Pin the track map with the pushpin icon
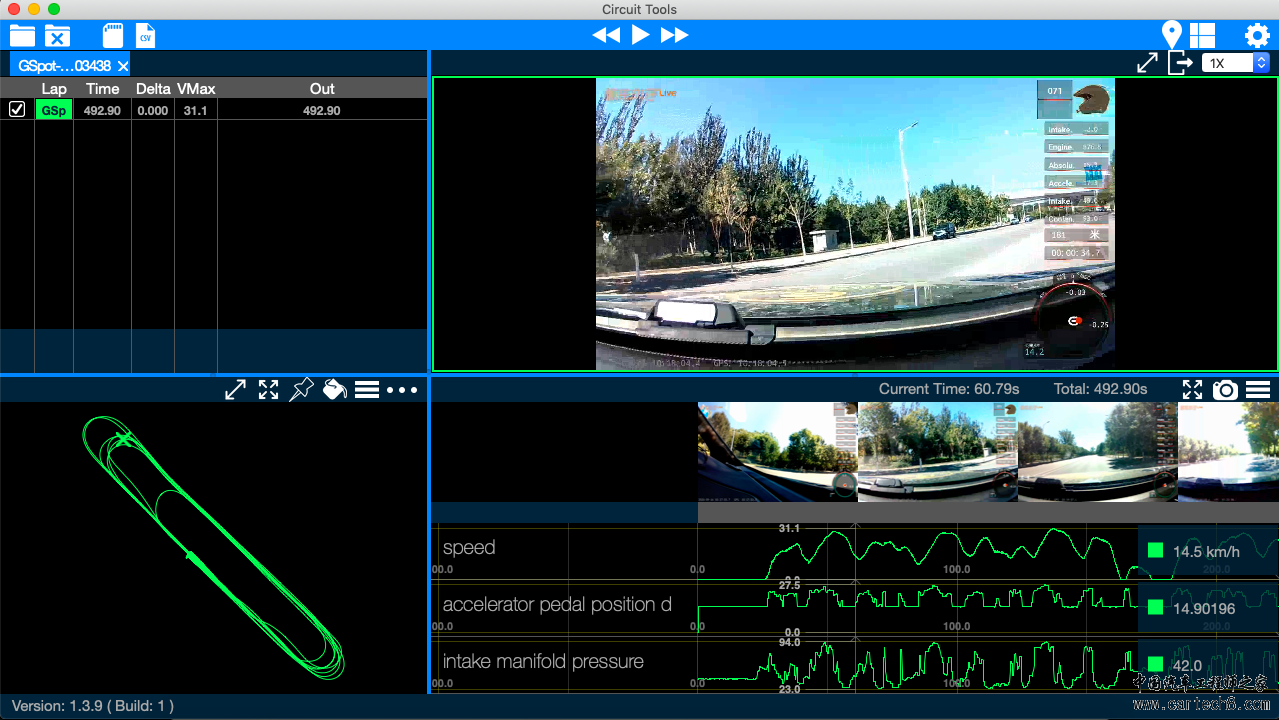The image size is (1279, 720). tap(301, 390)
